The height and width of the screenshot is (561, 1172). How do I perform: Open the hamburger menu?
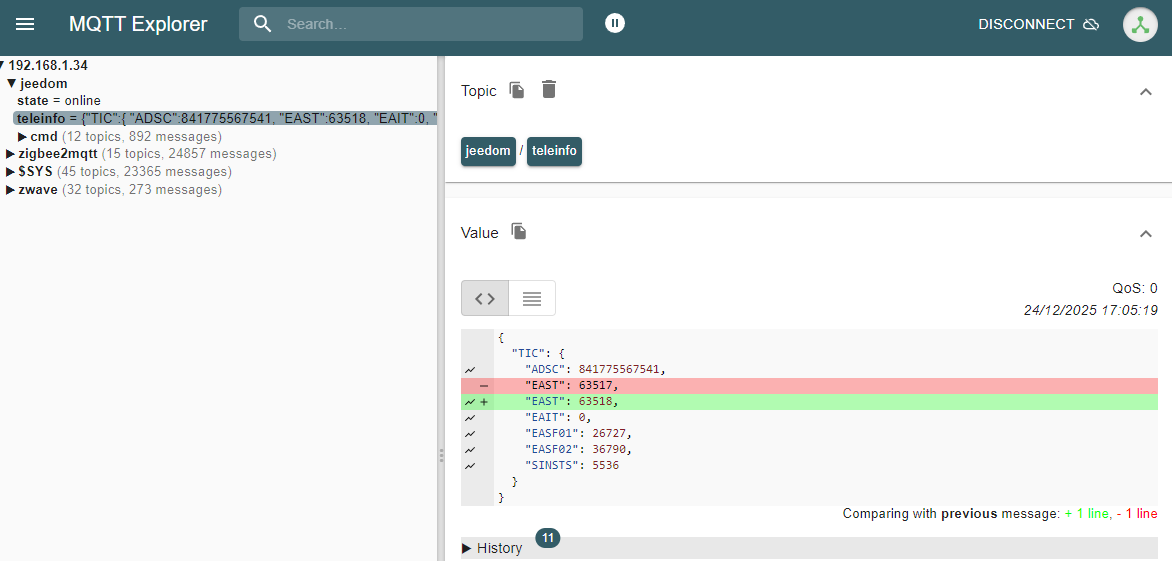pos(25,24)
